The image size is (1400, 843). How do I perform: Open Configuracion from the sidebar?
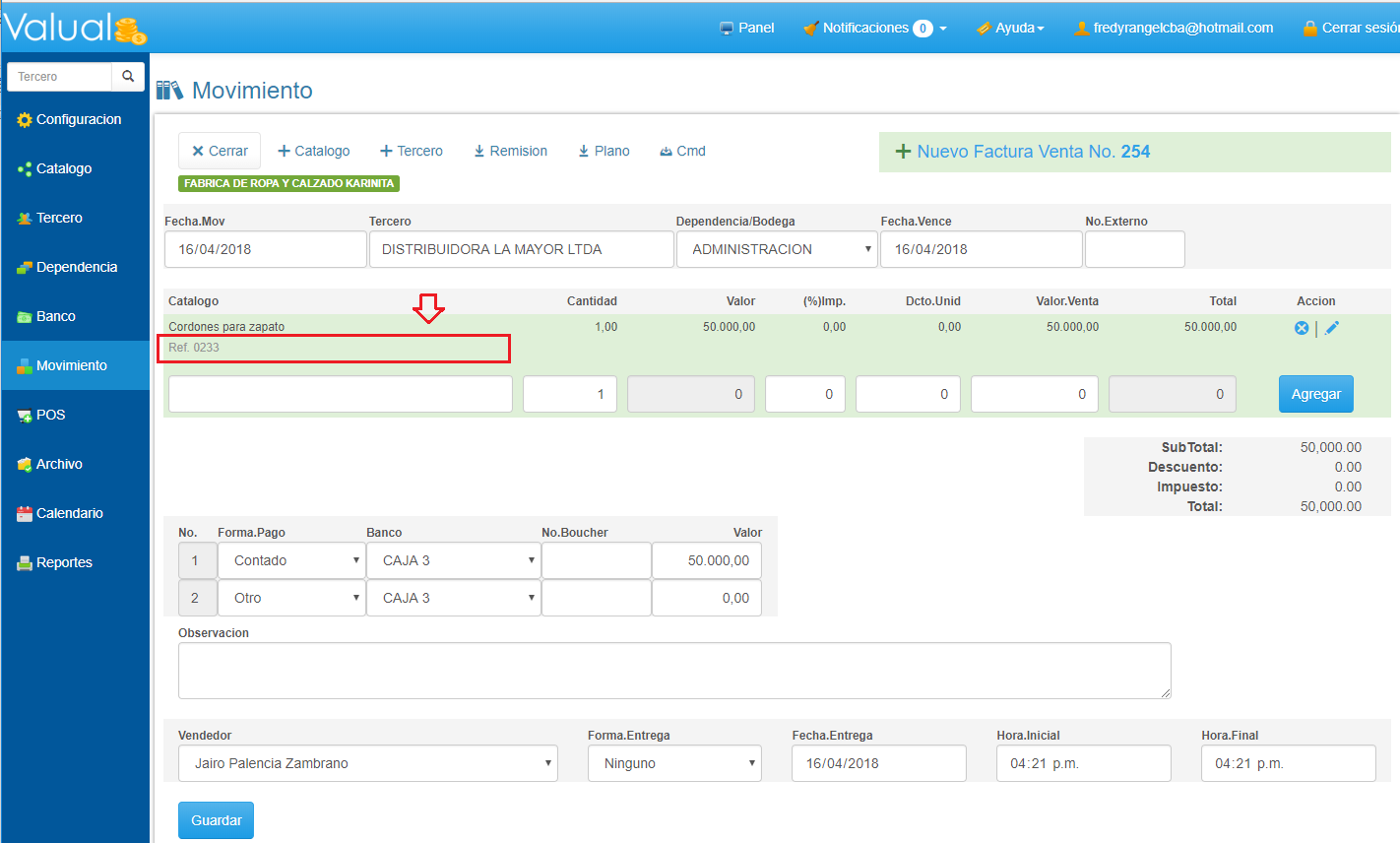click(78, 119)
